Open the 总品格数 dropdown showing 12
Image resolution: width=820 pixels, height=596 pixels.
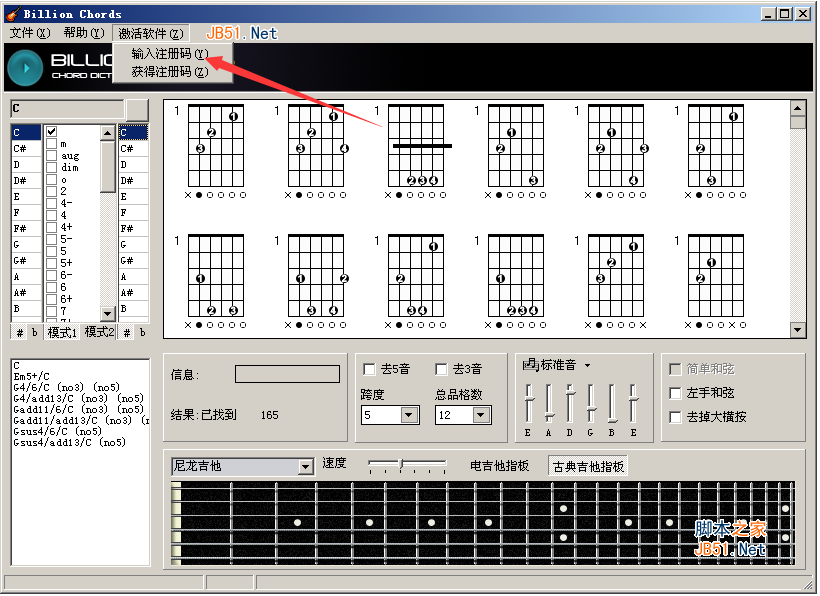tap(481, 415)
